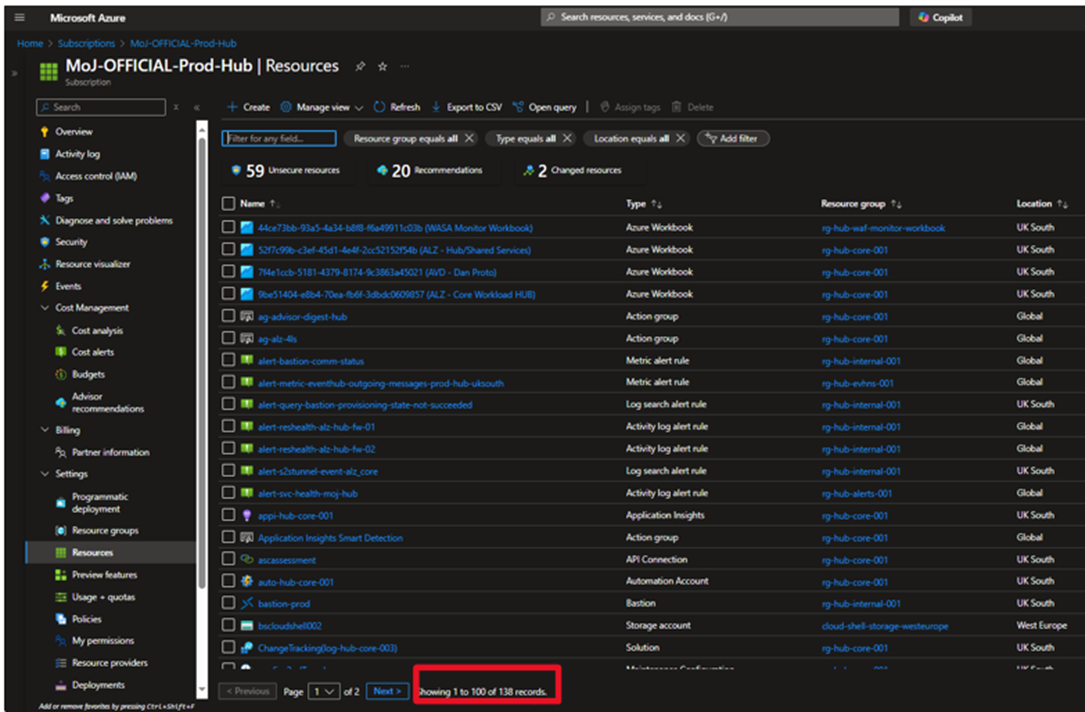Image resolution: width=1085 pixels, height=712 pixels.
Task: Check the ascassessment row checkbox
Action: click(228, 559)
